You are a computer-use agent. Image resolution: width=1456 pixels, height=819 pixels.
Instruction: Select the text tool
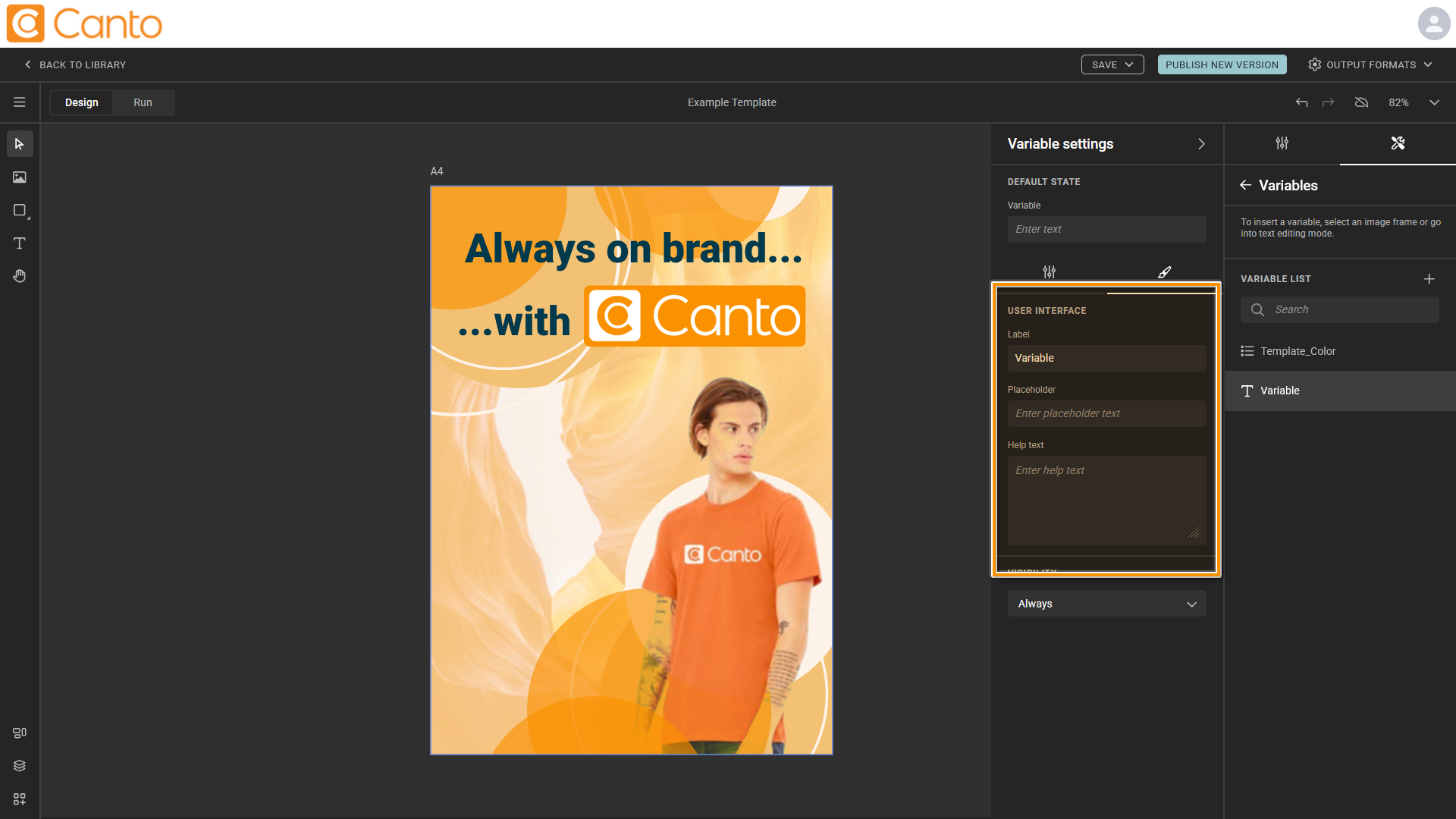tap(20, 243)
